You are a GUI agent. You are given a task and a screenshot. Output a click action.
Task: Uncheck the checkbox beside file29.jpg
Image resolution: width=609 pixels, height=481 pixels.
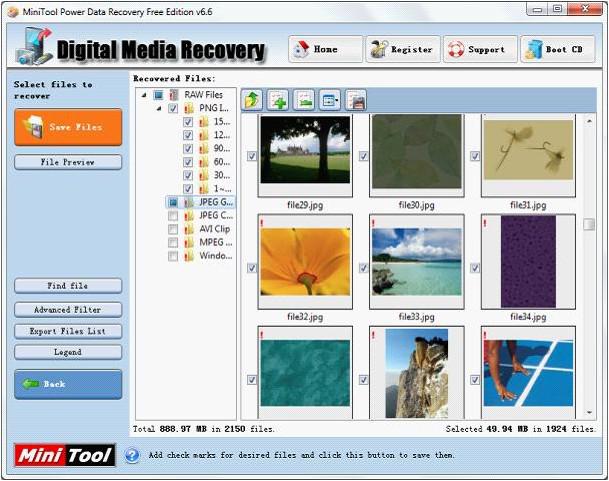click(x=252, y=156)
